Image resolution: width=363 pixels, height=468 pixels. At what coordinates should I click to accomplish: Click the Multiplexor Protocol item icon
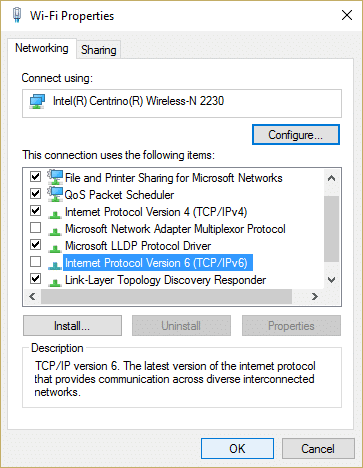click(x=54, y=231)
